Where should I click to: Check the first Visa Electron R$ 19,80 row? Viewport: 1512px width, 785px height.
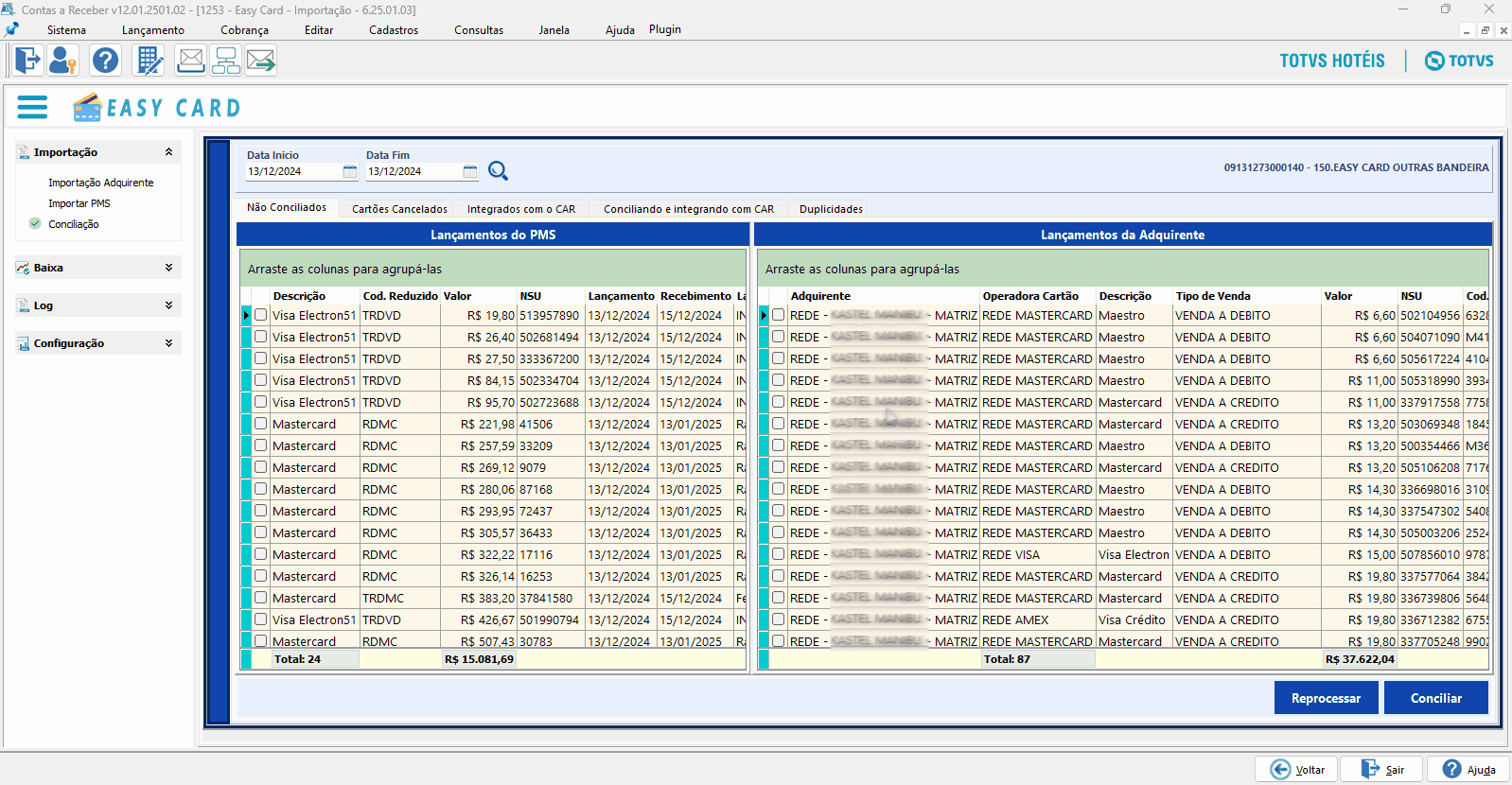pyautogui.click(x=260, y=315)
